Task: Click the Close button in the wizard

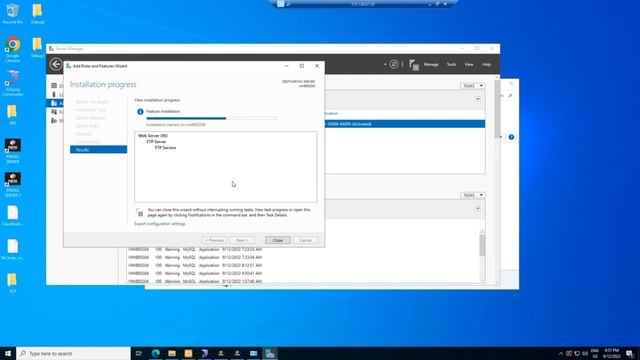Action: (x=278, y=240)
